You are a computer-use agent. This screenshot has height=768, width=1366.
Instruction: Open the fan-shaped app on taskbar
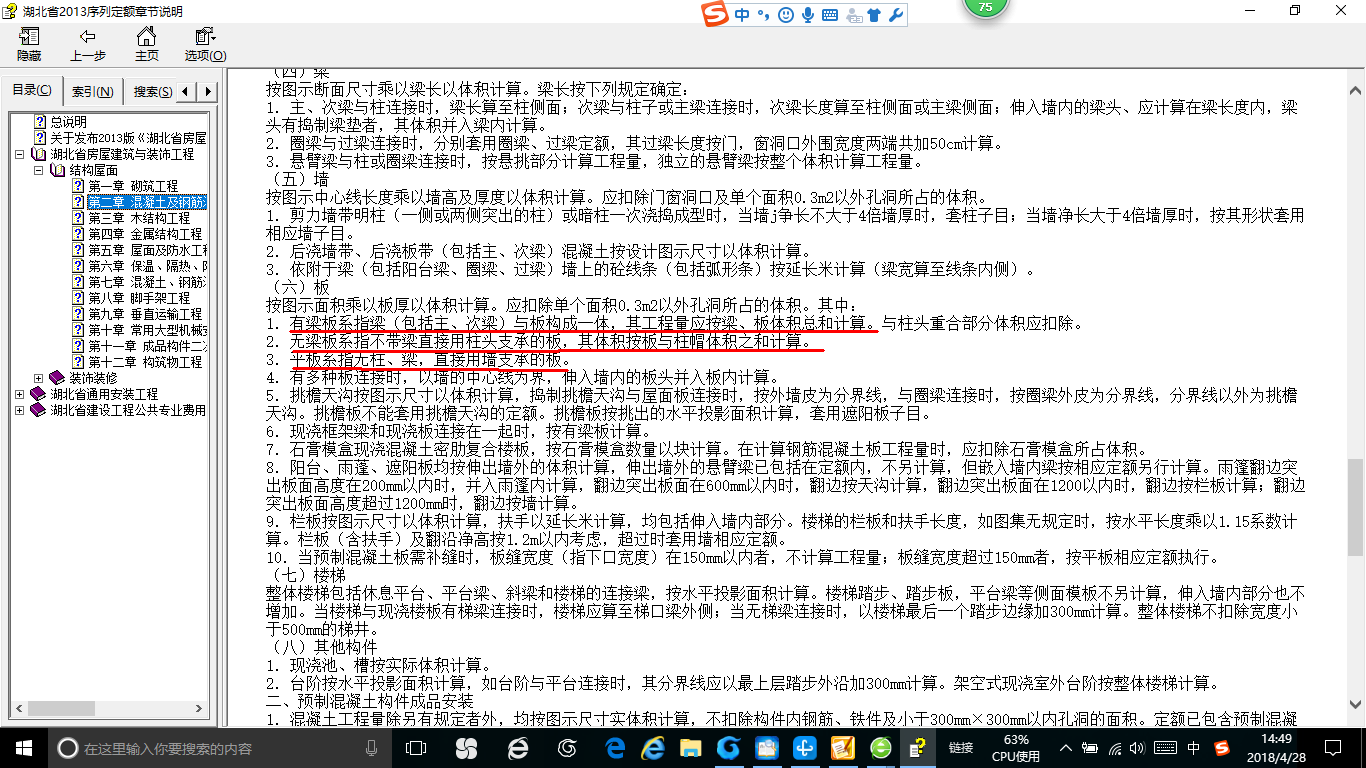coord(466,747)
